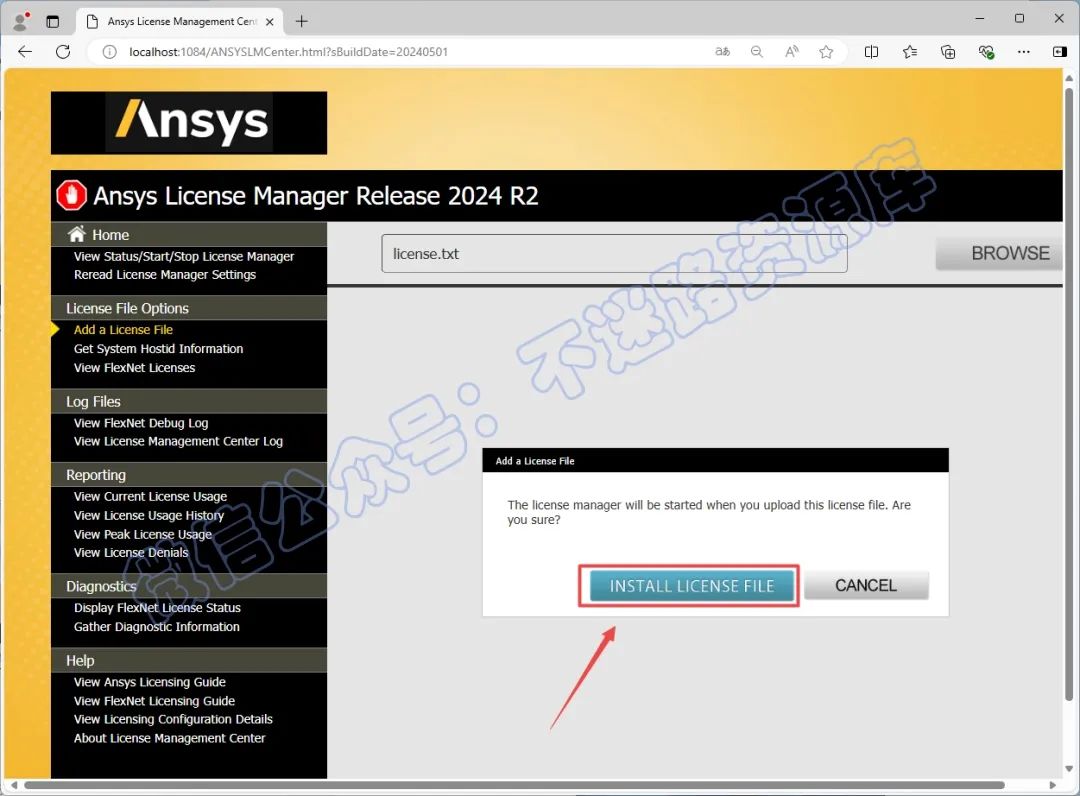Viewport: 1080px width, 796px height.
Task: Click the Home house icon
Action: coord(76,234)
